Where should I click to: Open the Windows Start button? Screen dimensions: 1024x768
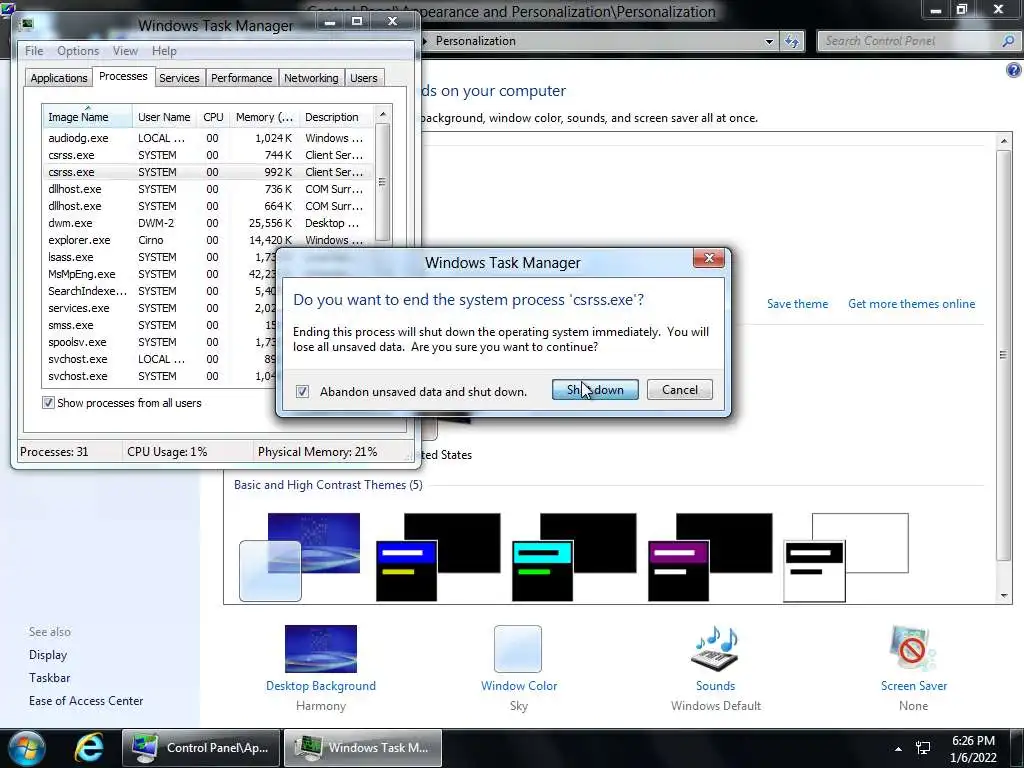27,748
